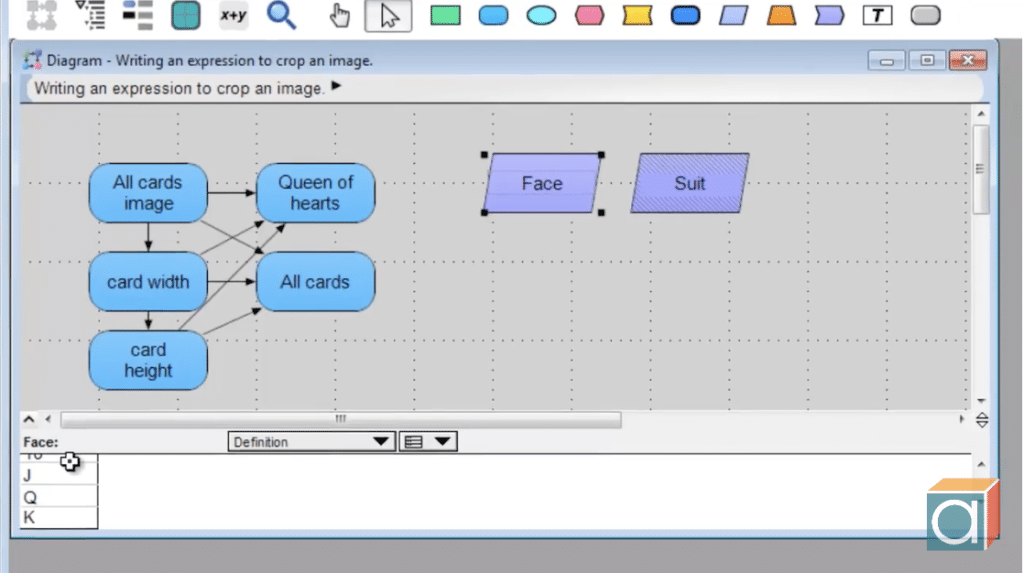
Task: Select the pink hexagon Objective node tool
Action: (x=589, y=15)
